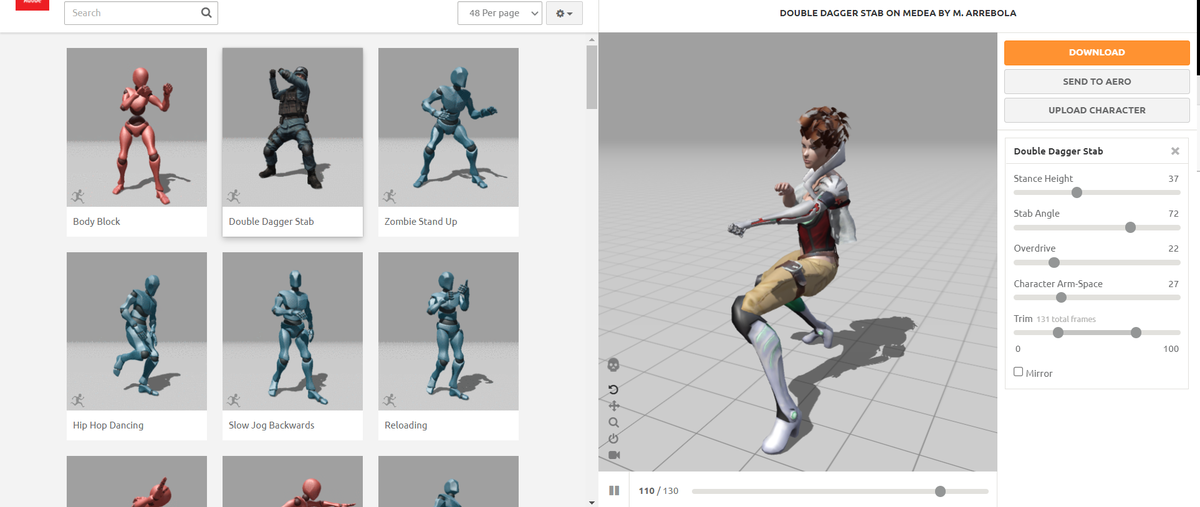Screen dimensions: 1200x507
Task: Click the running figure icon on Reloading
Action: [x=390, y=399]
